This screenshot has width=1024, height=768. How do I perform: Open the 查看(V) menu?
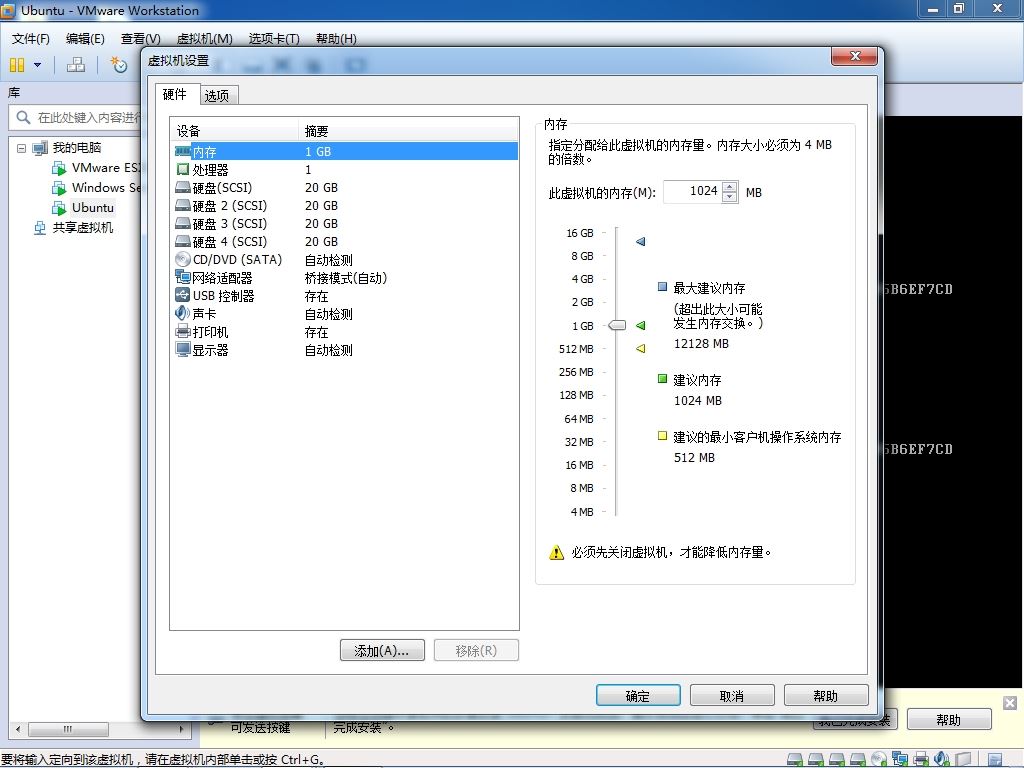click(x=140, y=39)
